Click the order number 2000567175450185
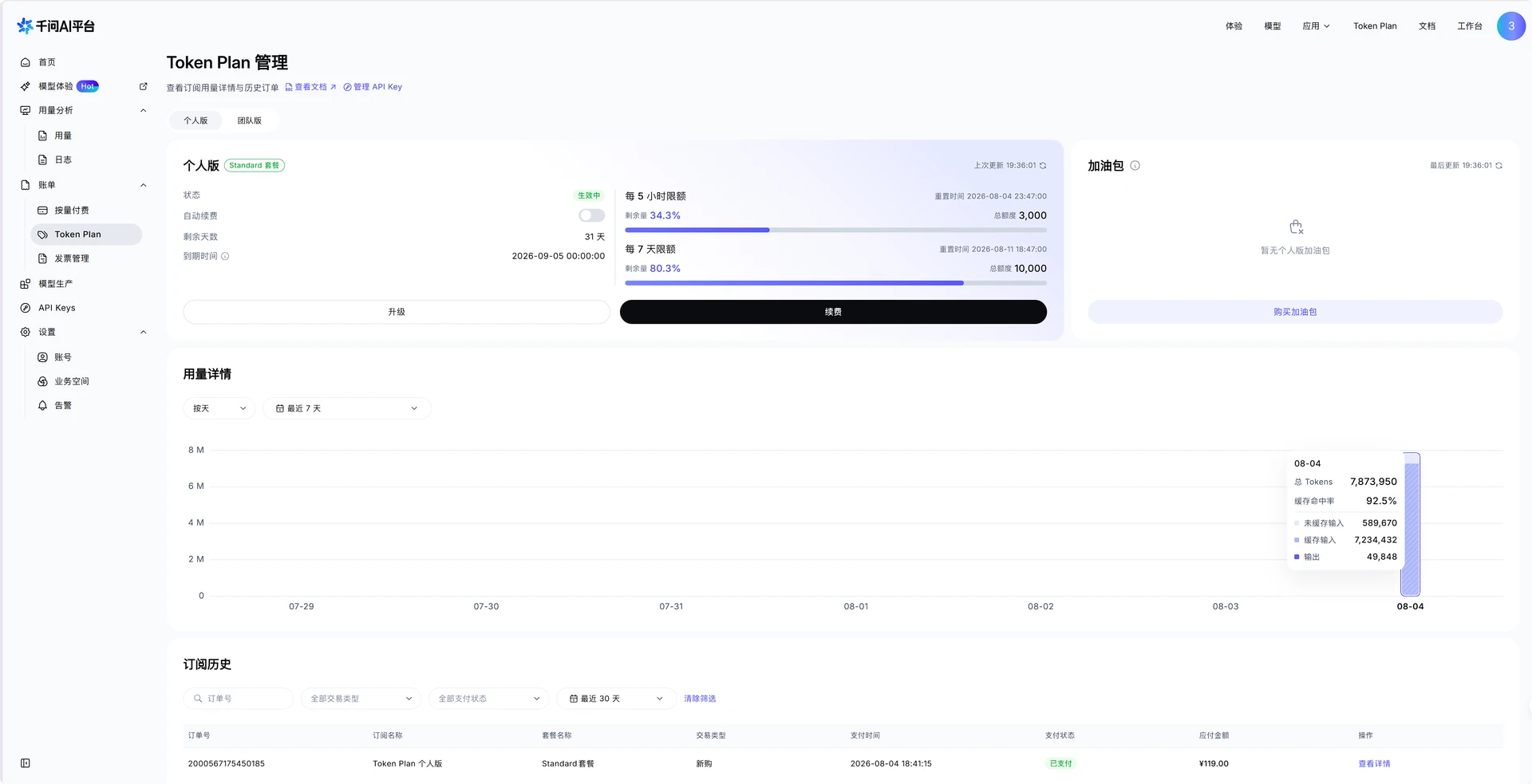 point(227,764)
